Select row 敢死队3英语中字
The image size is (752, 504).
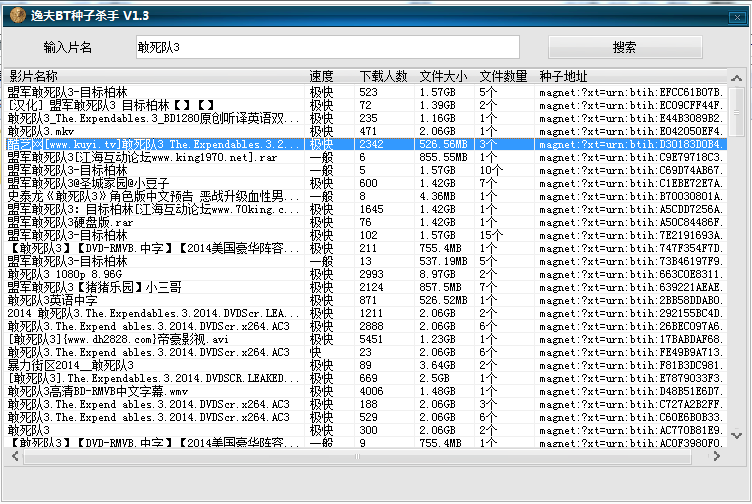[x=365, y=300]
